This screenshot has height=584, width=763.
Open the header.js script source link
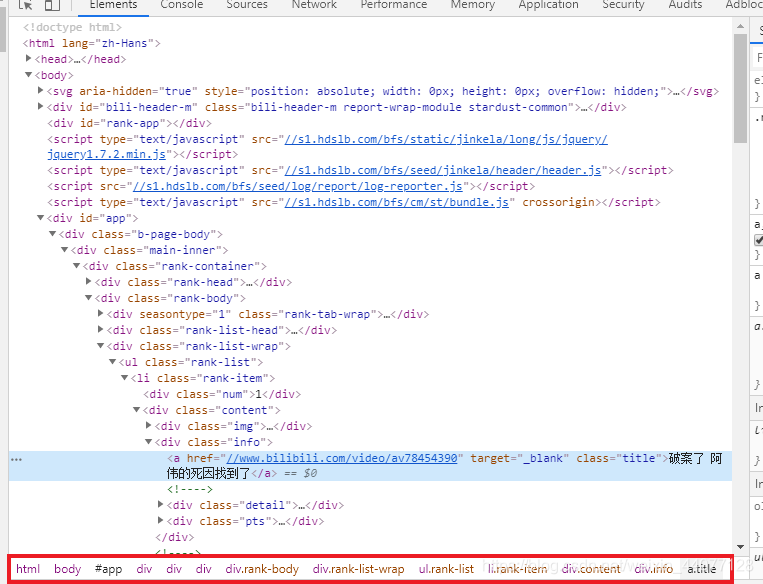click(443, 170)
